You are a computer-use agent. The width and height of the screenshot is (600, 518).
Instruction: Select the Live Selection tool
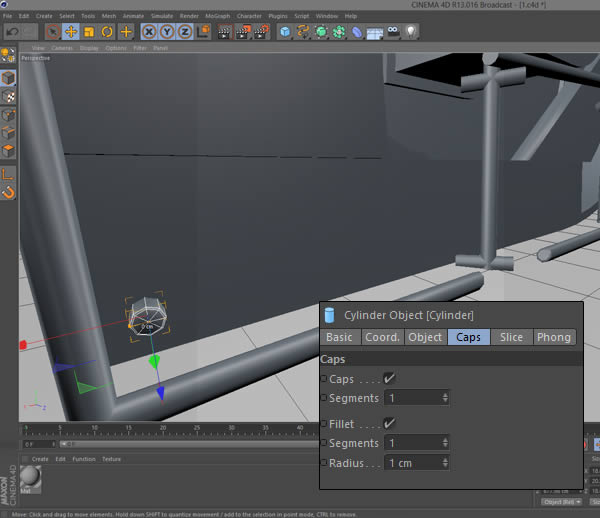(53, 32)
